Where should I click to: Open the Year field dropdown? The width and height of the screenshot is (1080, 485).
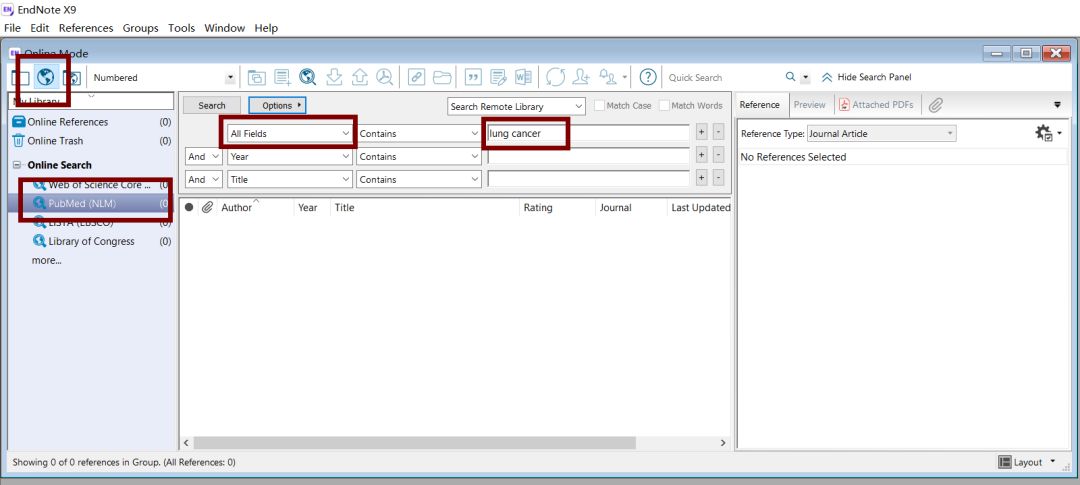click(290, 156)
